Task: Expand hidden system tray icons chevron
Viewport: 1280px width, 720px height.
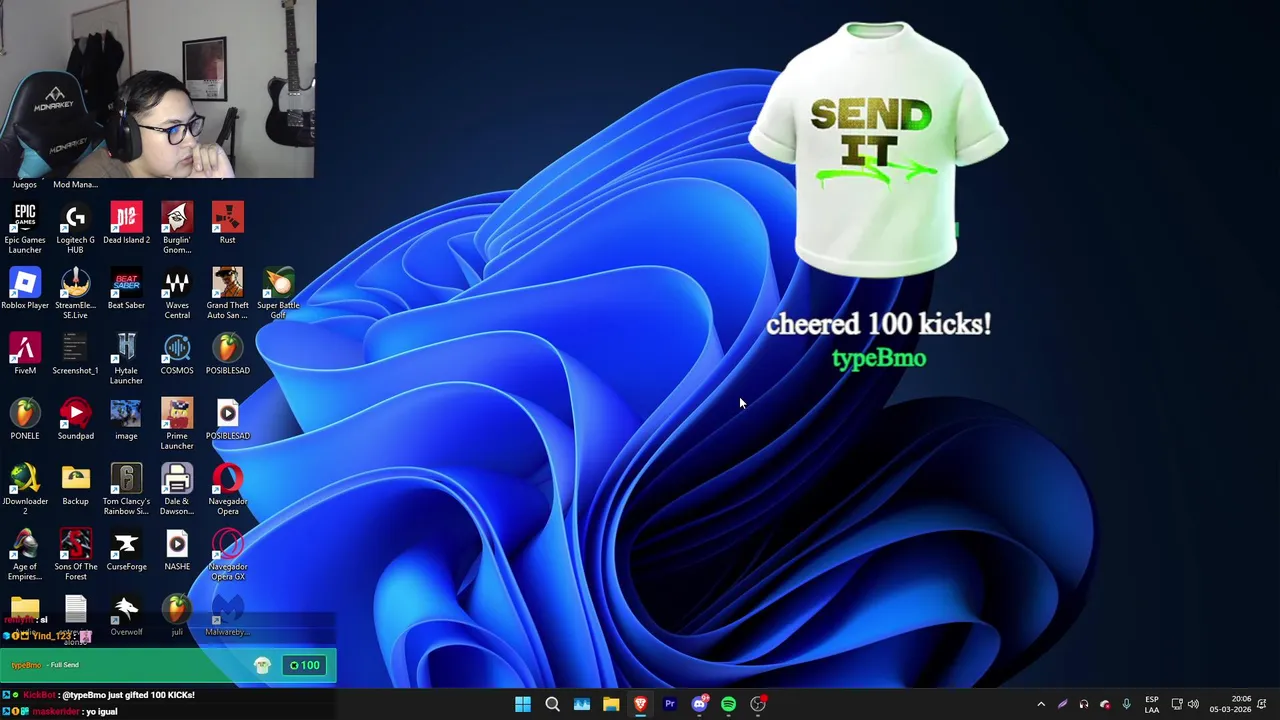Action: click(1041, 704)
